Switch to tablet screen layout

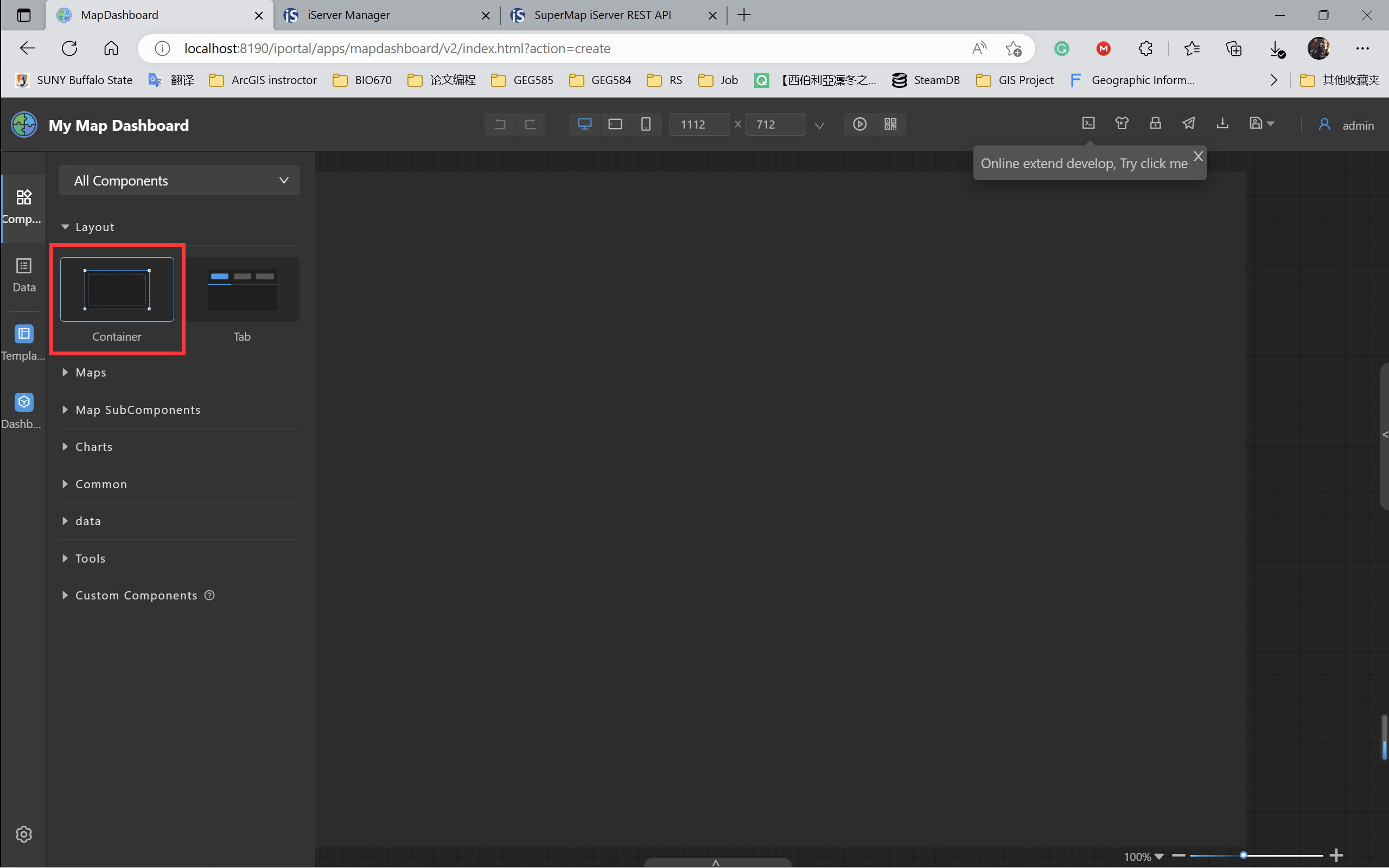coord(615,124)
